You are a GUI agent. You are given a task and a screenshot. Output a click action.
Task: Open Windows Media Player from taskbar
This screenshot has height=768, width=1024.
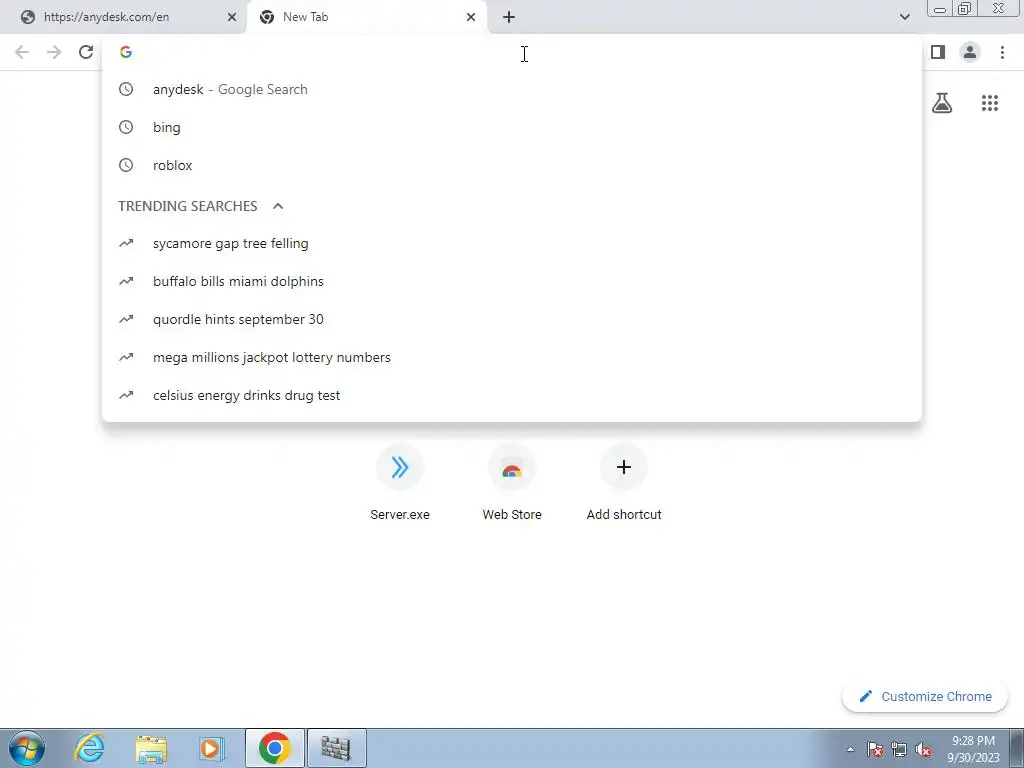coord(212,748)
